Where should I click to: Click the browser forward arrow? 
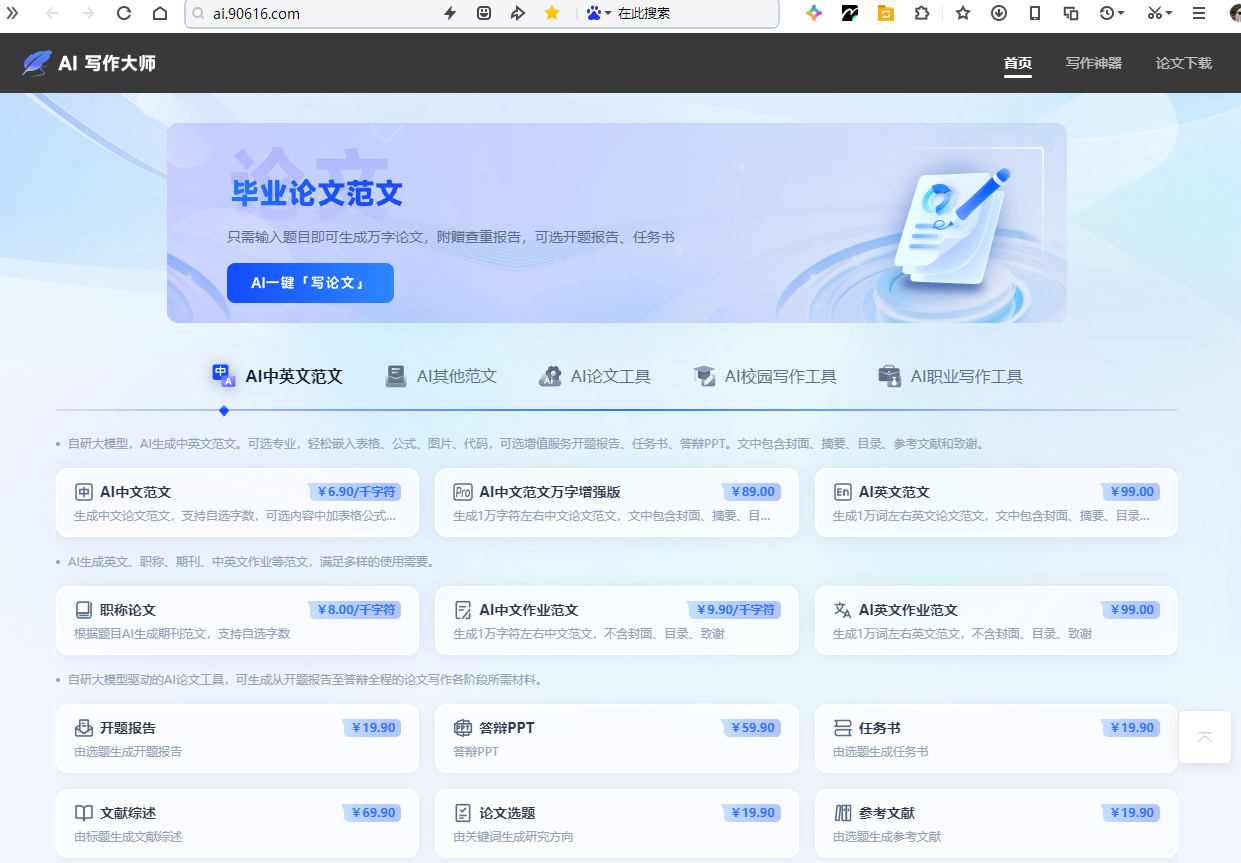(88, 13)
